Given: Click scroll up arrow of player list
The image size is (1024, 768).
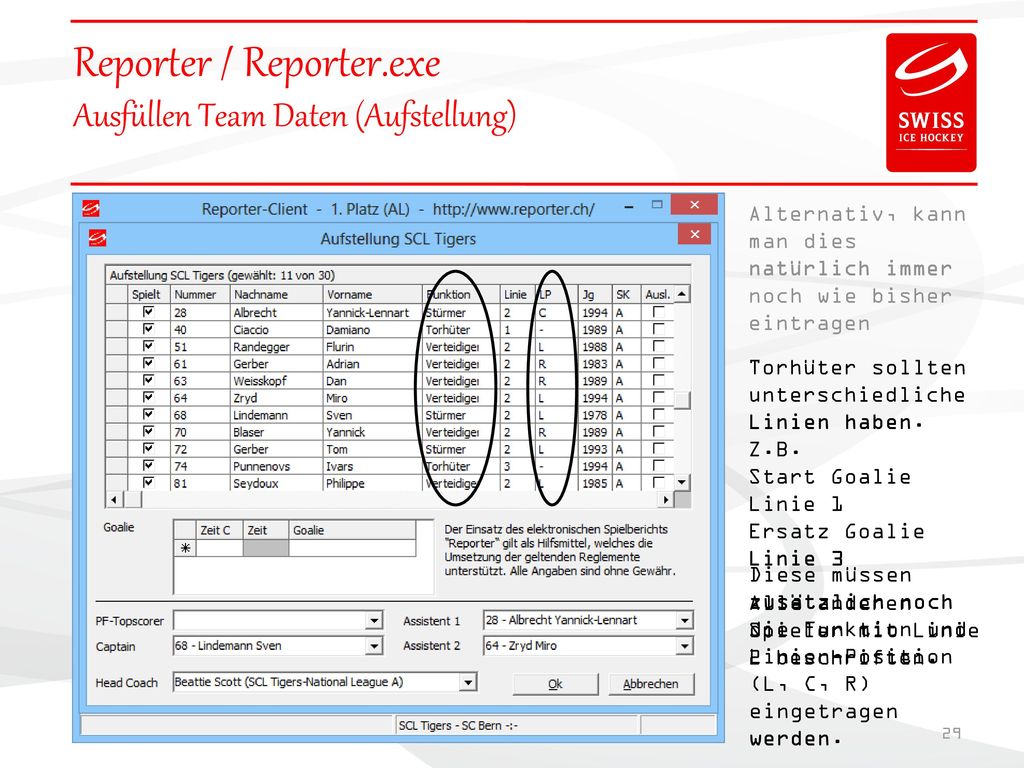Looking at the screenshot, I should click(x=682, y=295).
